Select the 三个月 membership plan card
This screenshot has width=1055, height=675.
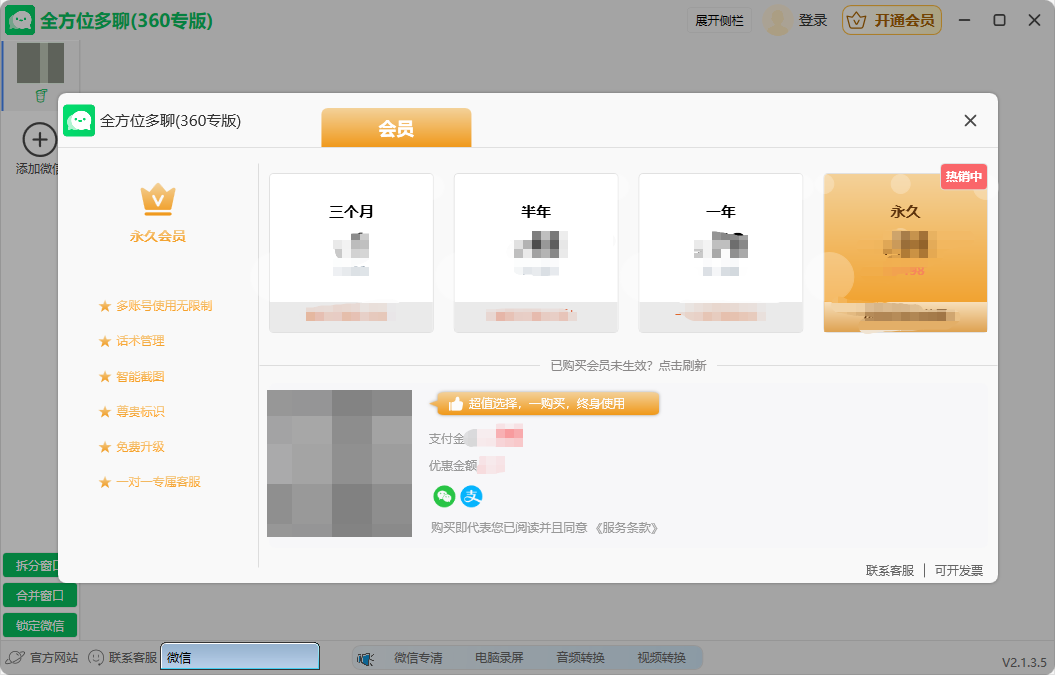[x=350, y=250]
